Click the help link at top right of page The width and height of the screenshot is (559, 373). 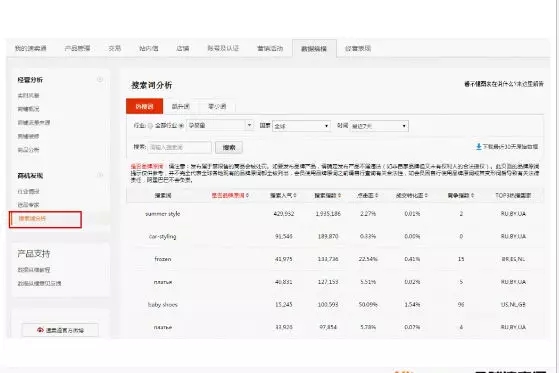tap(504, 84)
